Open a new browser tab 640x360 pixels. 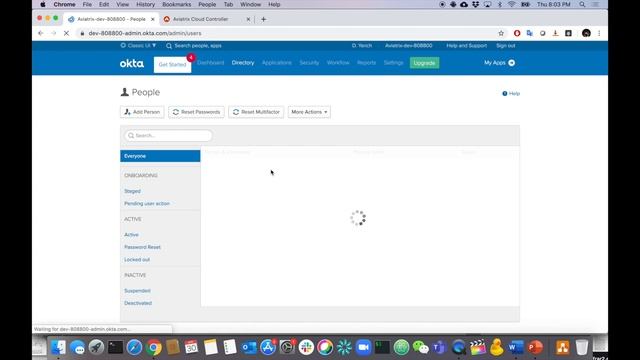point(264,19)
